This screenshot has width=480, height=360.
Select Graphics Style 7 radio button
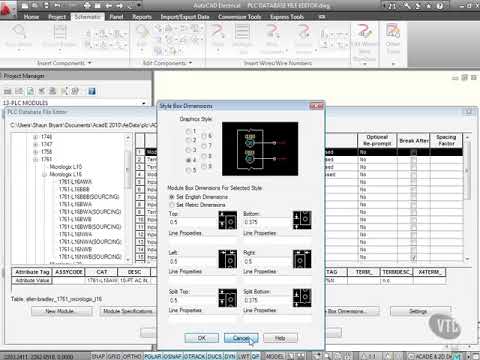[204, 146]
